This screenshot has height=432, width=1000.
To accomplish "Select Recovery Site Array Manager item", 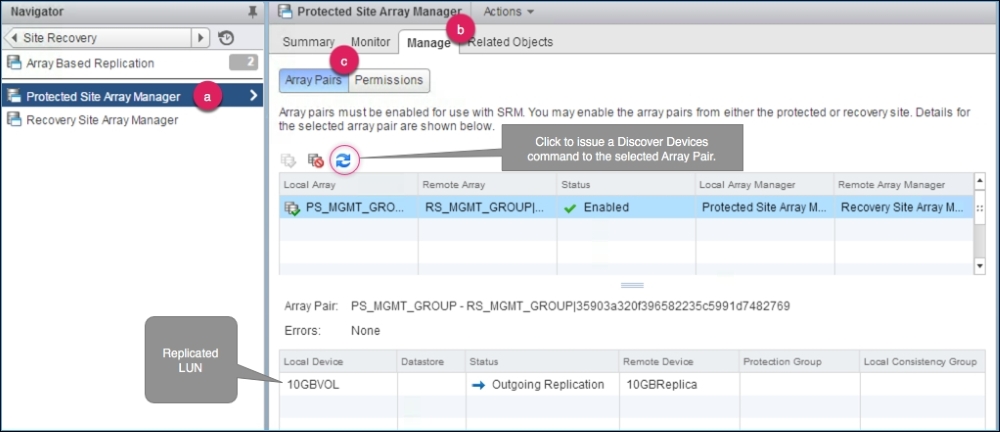I will [102, 119].
